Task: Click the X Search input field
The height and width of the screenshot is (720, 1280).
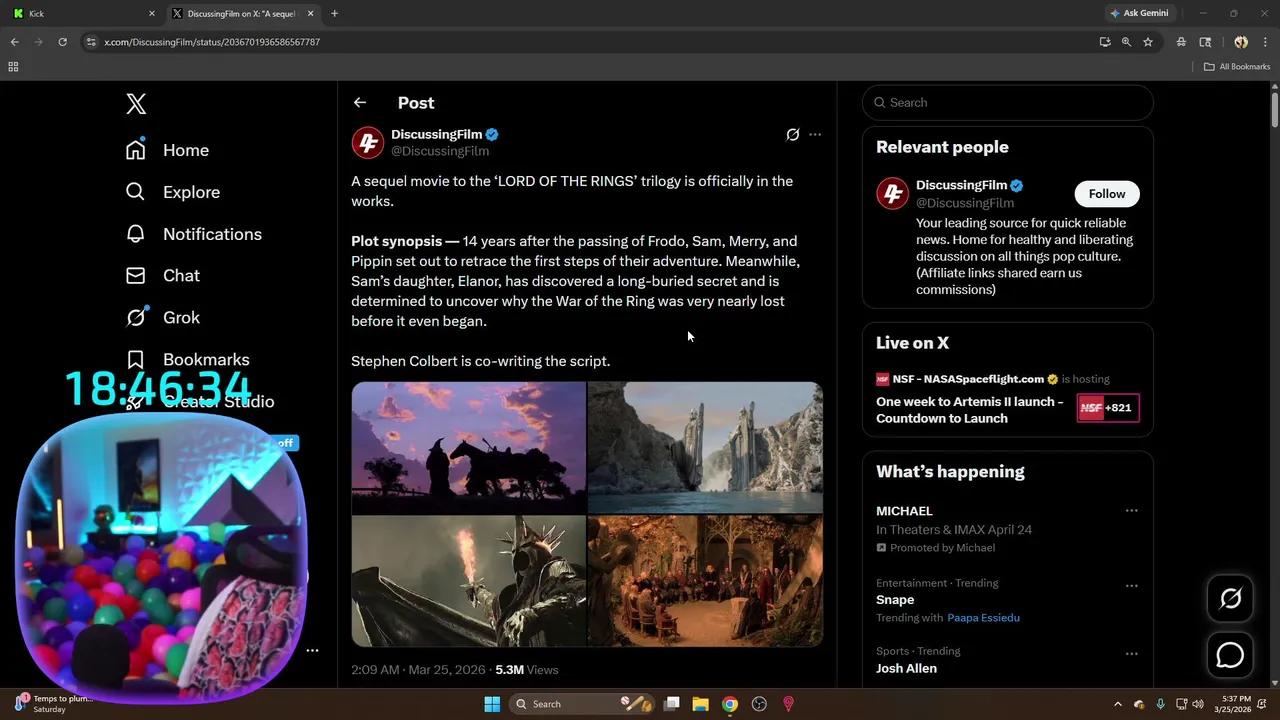Action: click(x=1008, y=102)
